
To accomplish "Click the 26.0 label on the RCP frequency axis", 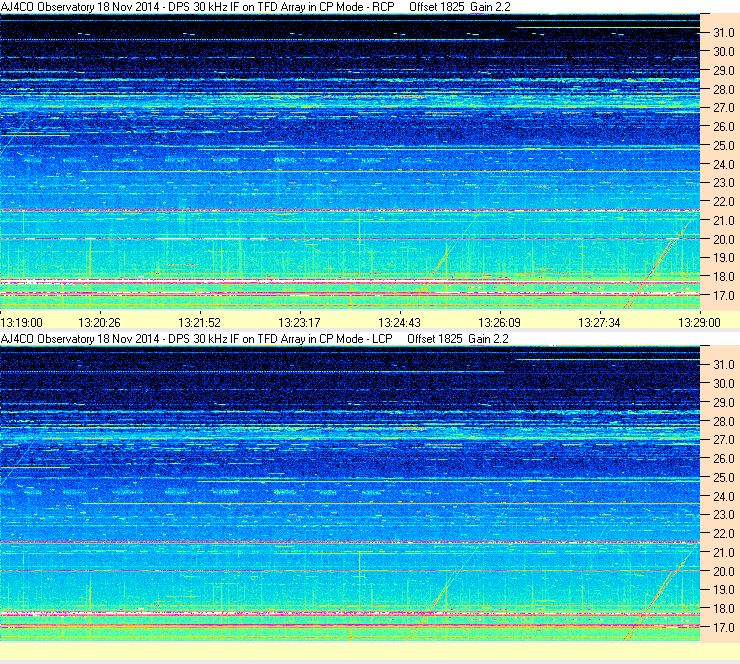I will point(723,127).
